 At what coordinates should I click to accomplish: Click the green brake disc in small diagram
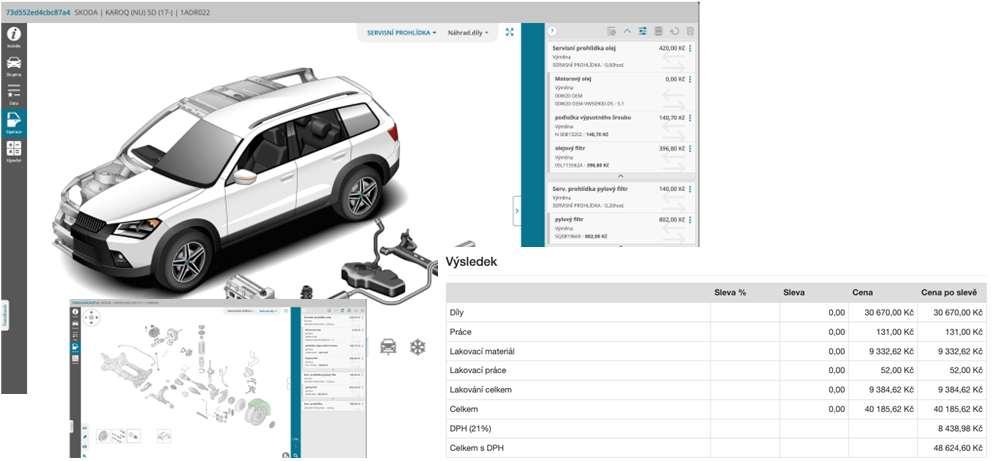(x=260, y=413)
